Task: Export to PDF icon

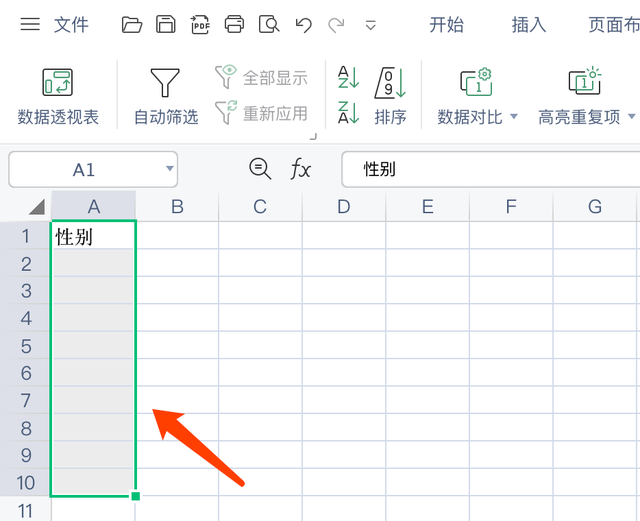Action: click(x=200, y=25)
